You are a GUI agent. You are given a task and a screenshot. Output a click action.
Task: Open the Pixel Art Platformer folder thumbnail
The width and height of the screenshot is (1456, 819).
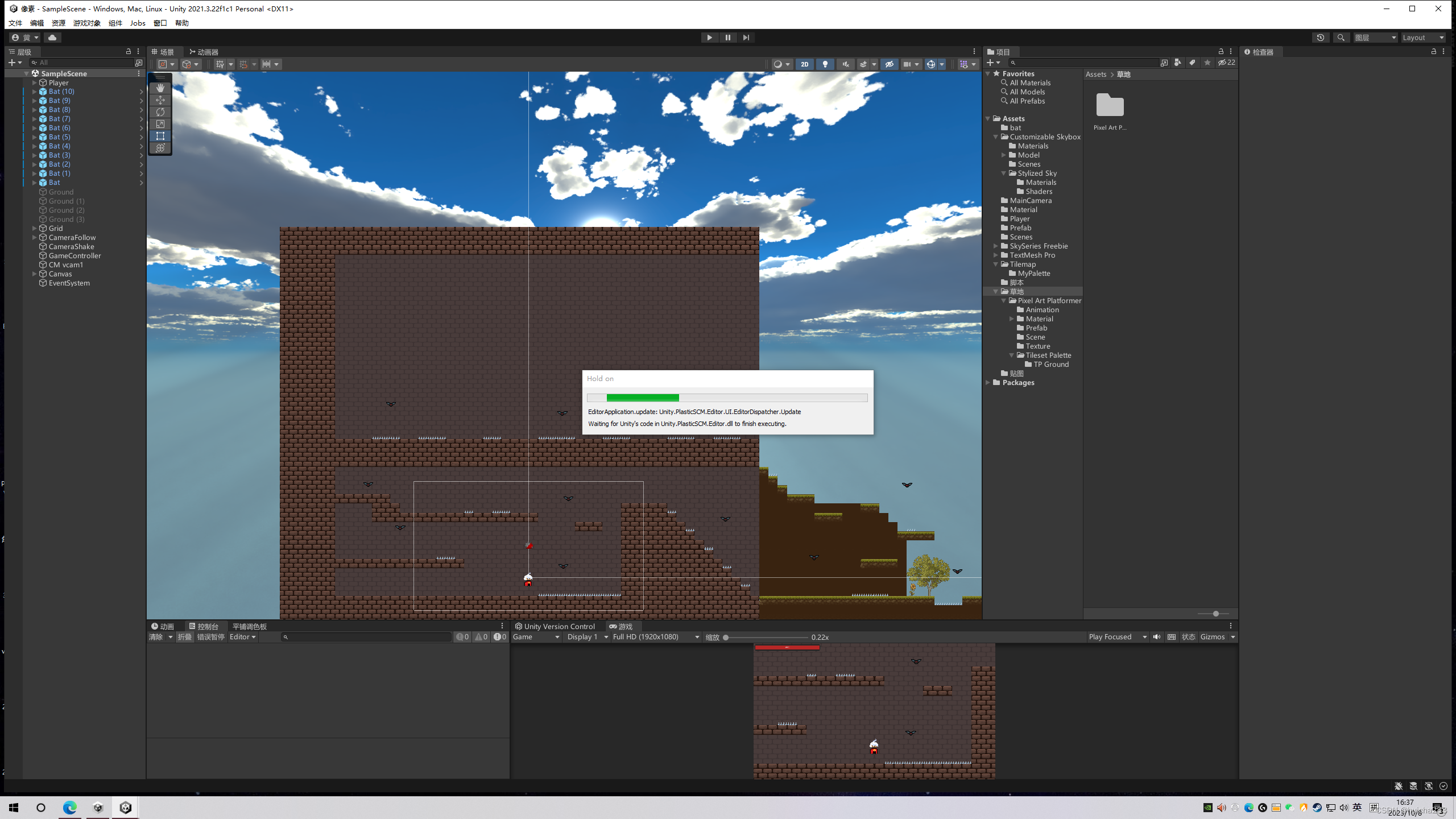click(1110, 106)
